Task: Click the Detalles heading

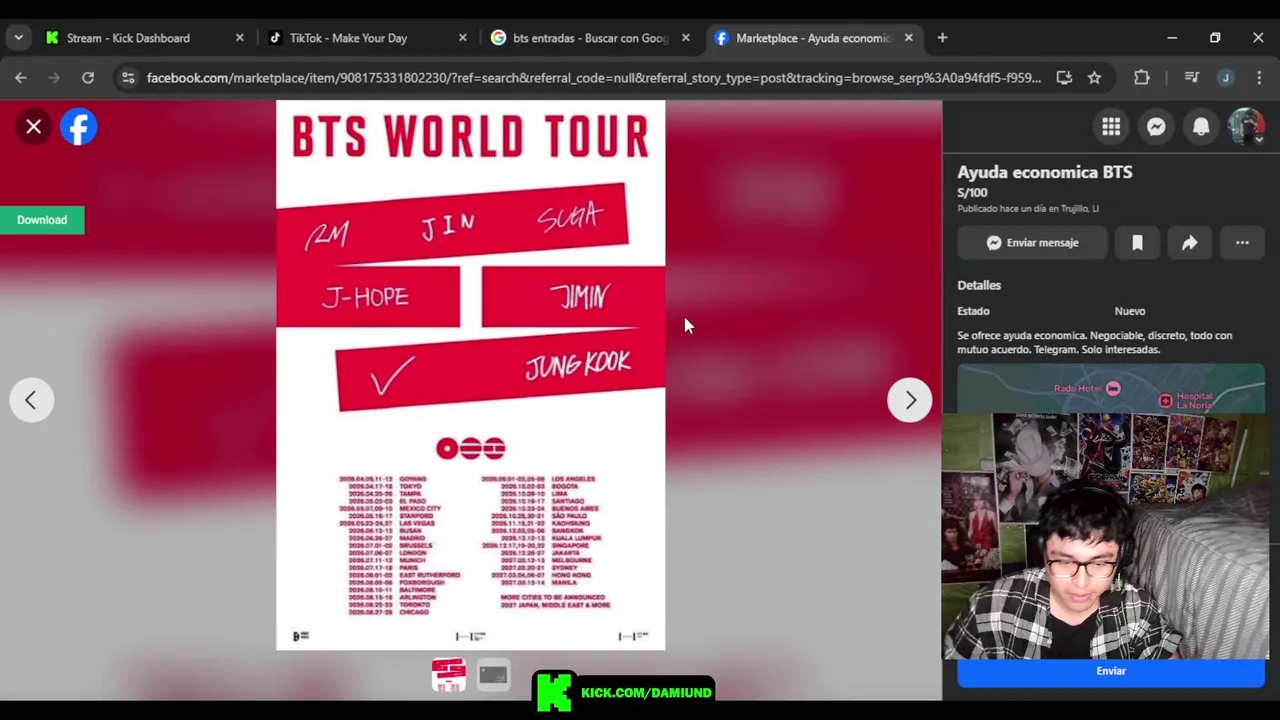Action: 979,285
